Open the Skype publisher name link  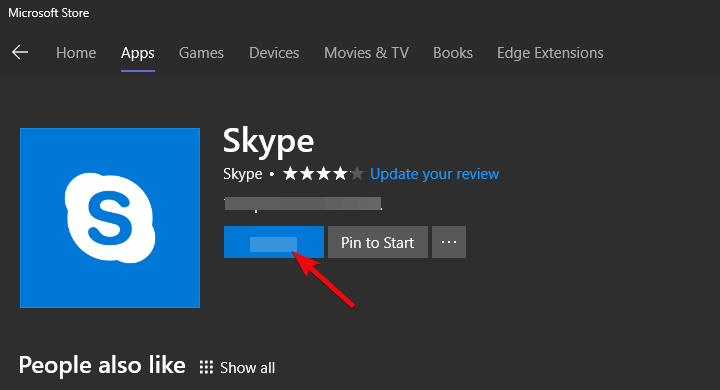242,174
